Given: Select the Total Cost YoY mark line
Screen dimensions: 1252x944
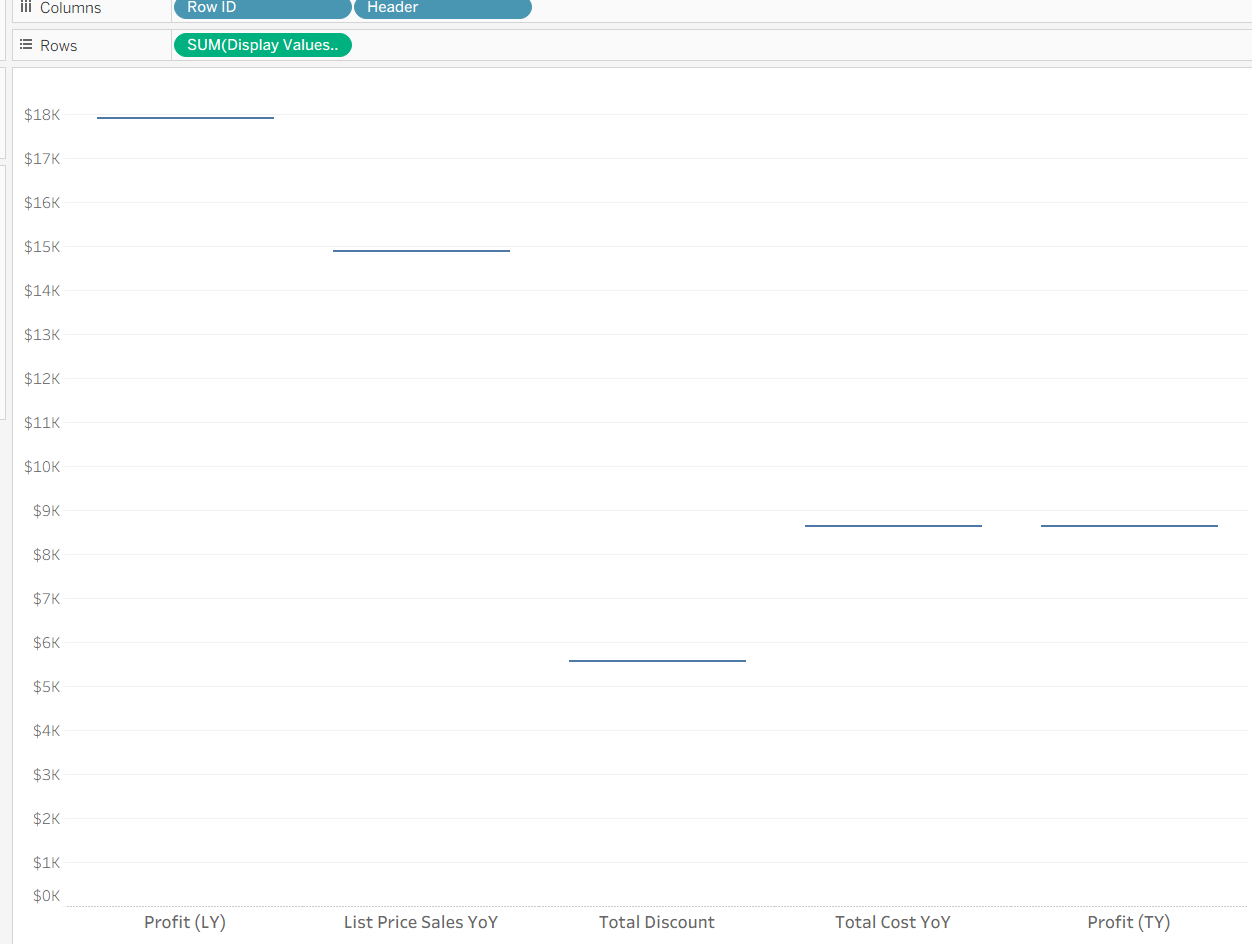Looking at the screenshot, I should click(x=893, y=526).
